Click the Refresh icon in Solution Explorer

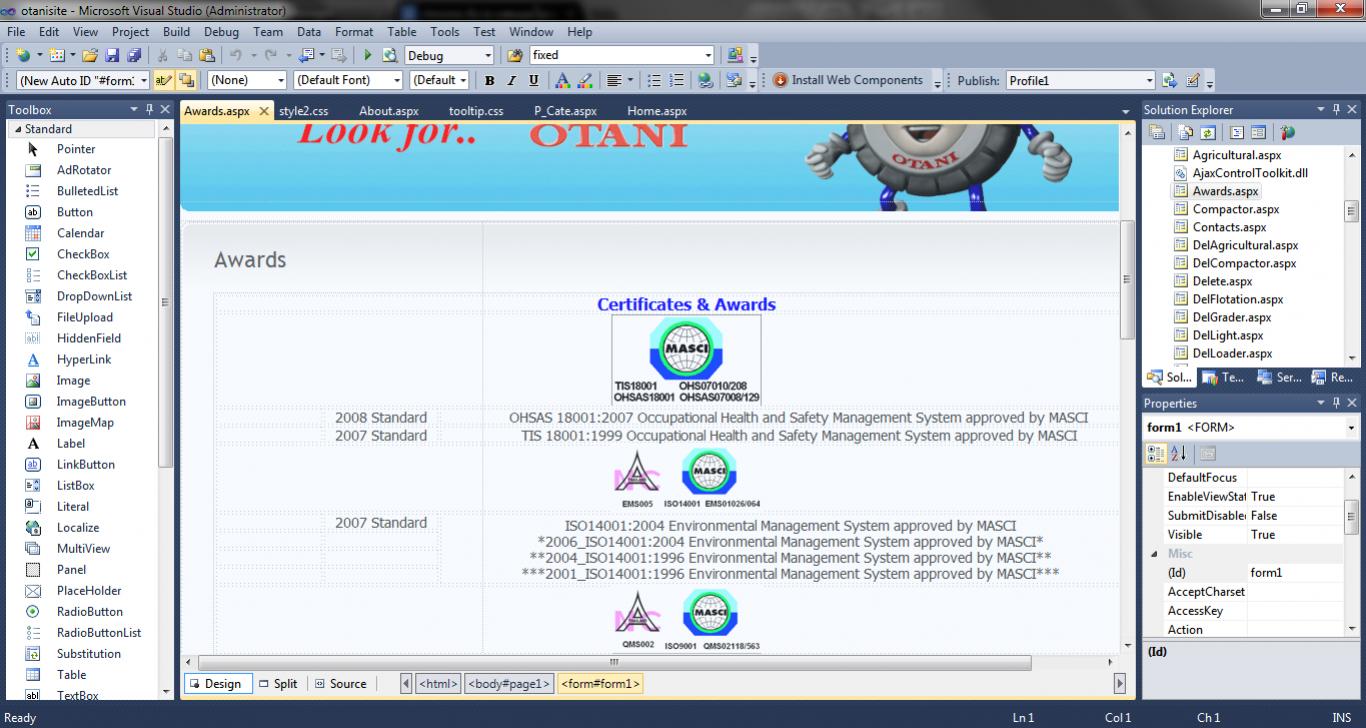pyautogui.click(x=1207, y=133)
